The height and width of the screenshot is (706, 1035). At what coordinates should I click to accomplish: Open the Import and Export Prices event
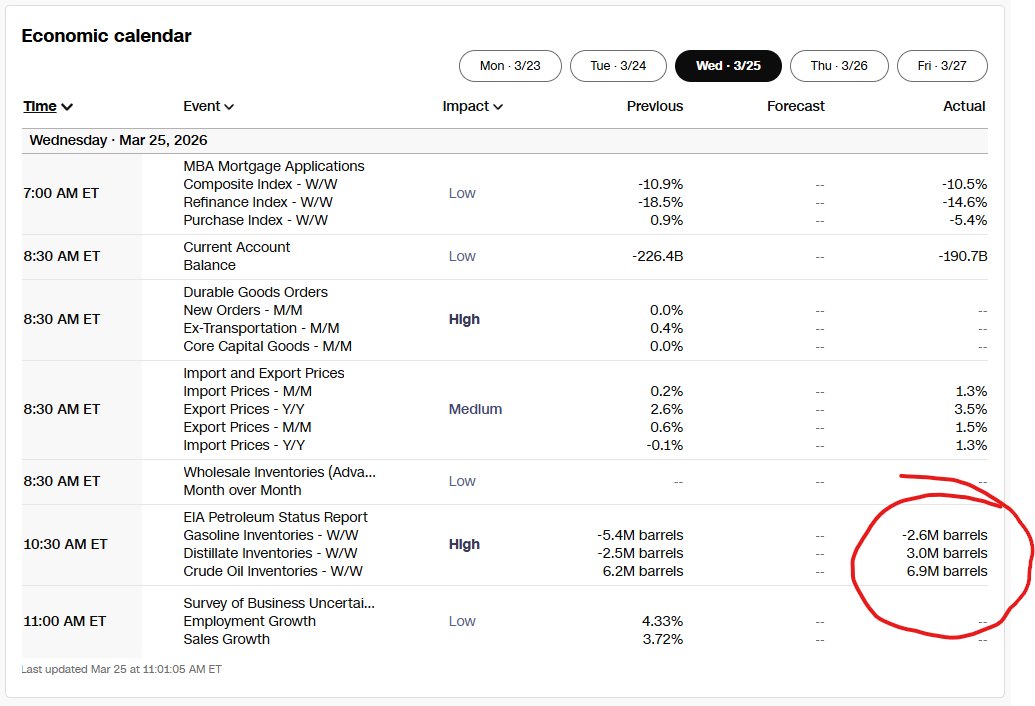click(263, 373)
